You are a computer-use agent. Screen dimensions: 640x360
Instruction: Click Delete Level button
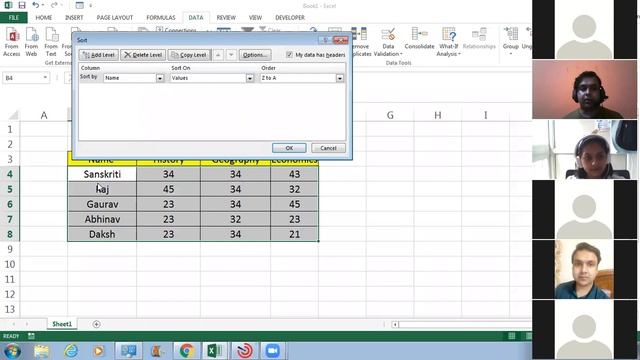coord(143,55)
